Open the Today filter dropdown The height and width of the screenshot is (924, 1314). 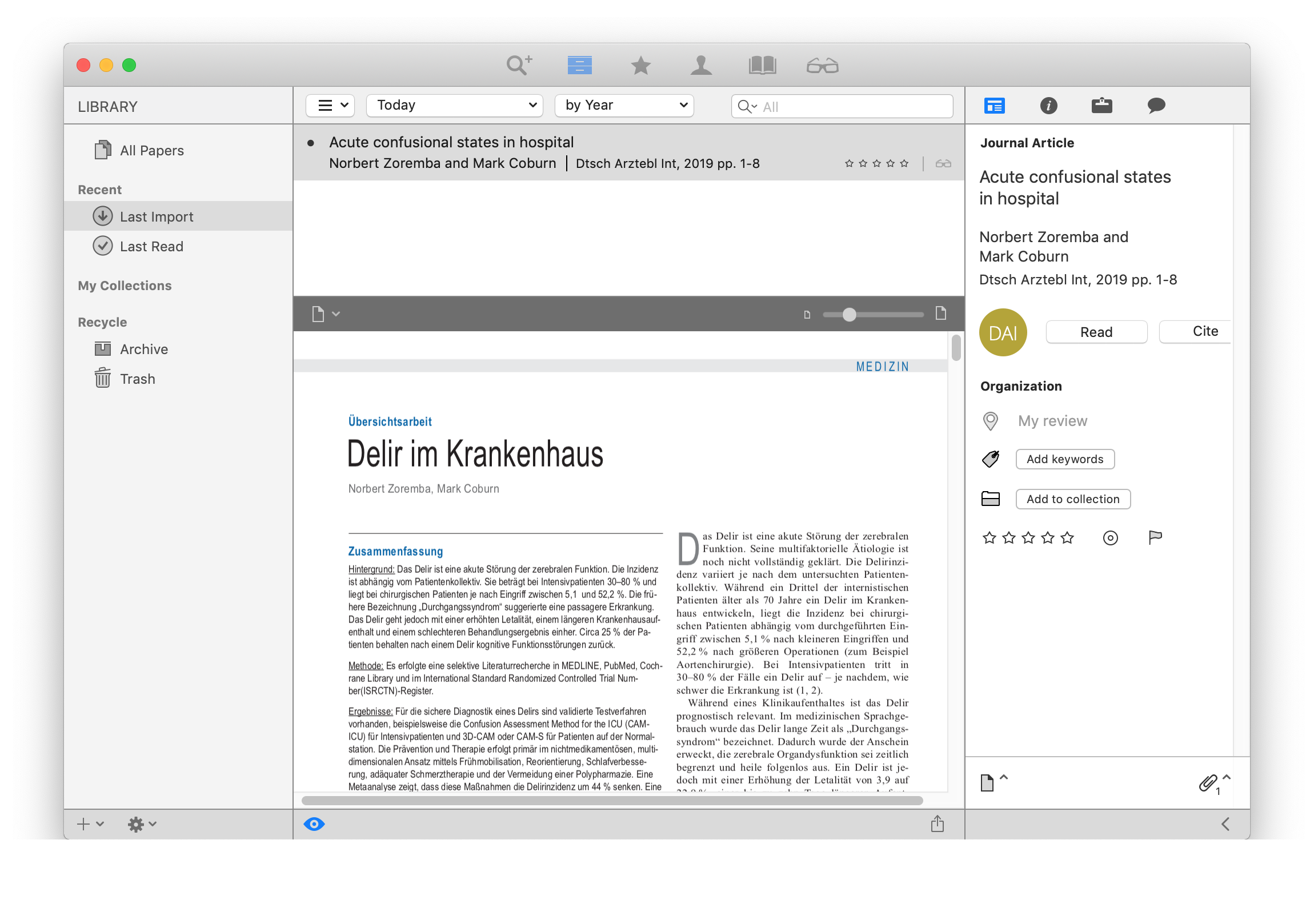click(x=454, y=105)
